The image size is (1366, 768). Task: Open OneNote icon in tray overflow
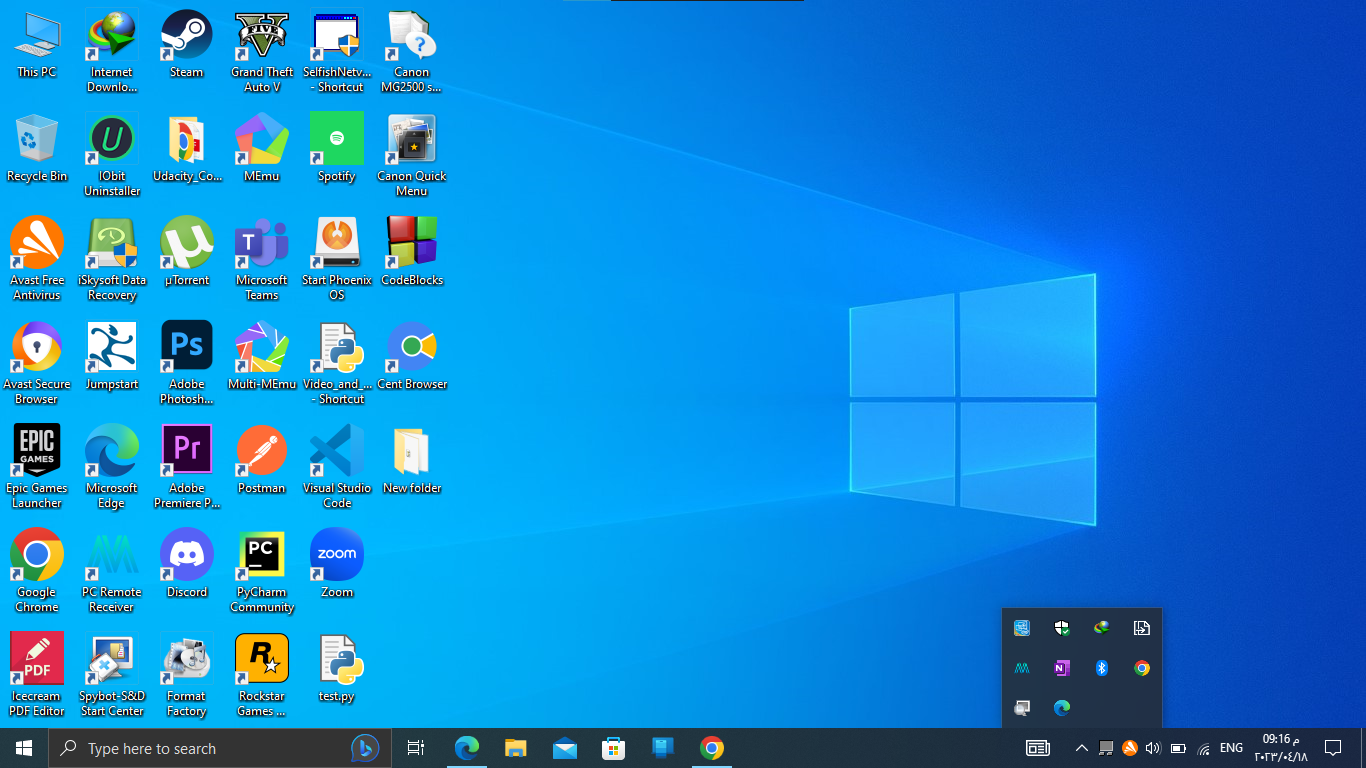(1062, 668)
